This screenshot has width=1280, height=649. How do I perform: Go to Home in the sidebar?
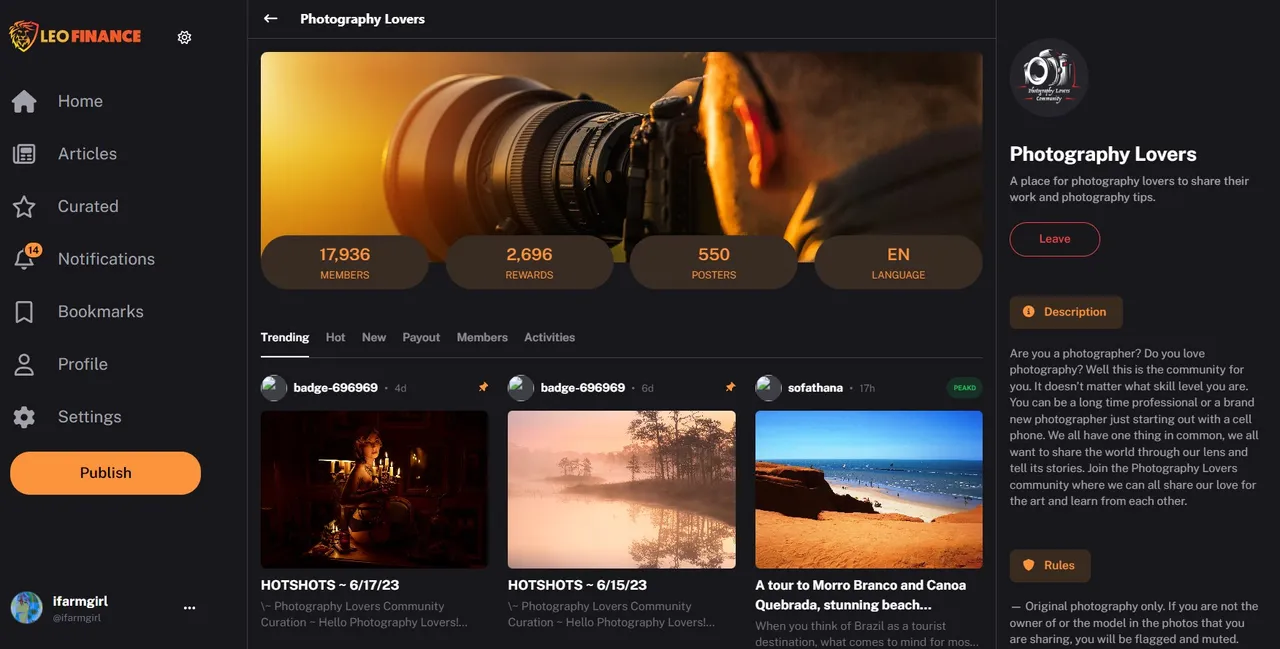[80, 101]
